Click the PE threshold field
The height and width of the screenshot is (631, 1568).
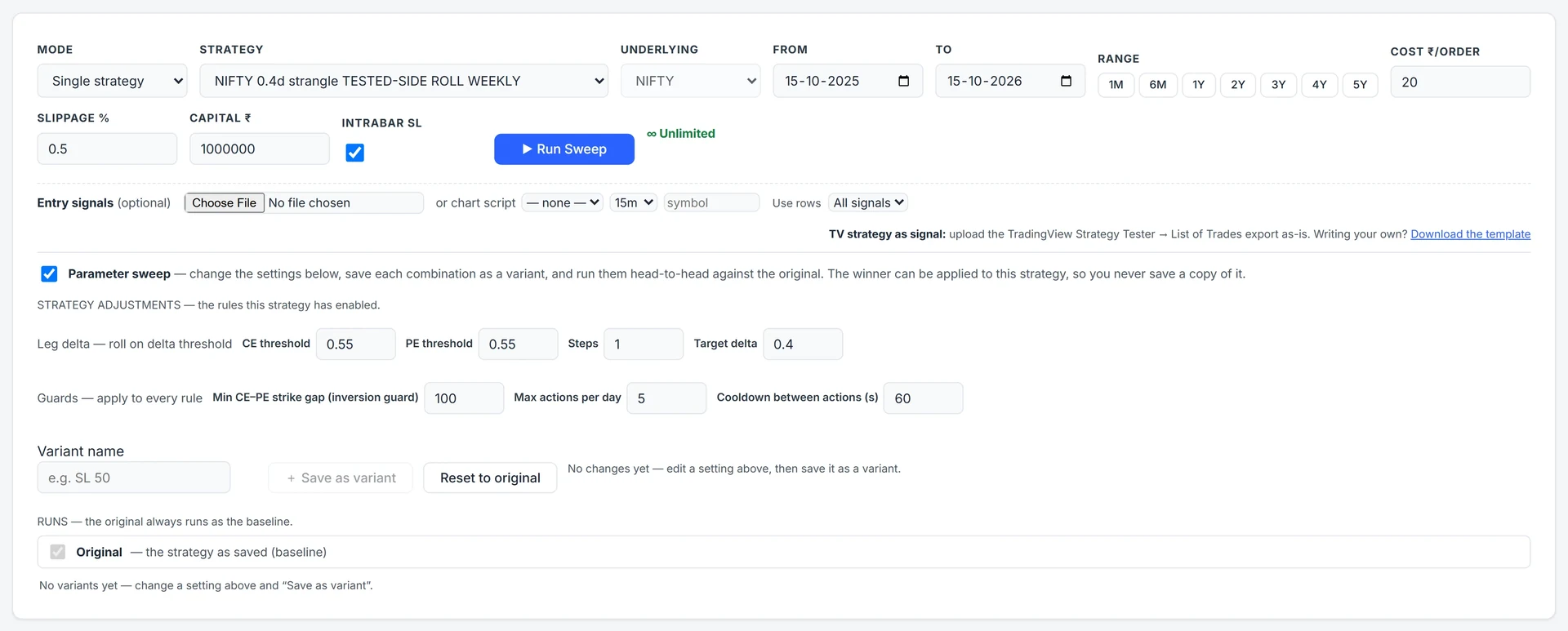[518, 344]
